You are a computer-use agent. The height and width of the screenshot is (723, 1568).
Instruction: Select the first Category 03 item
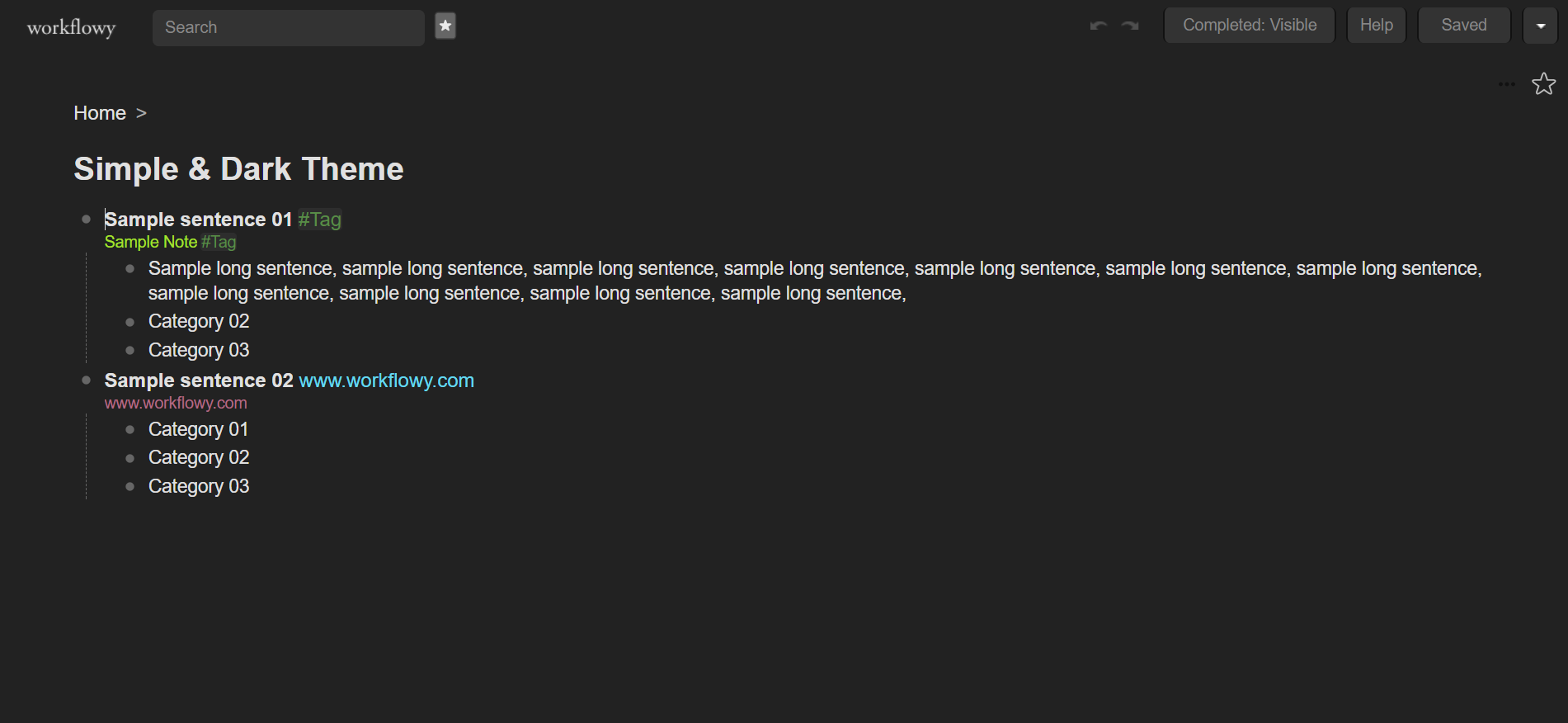199,350
